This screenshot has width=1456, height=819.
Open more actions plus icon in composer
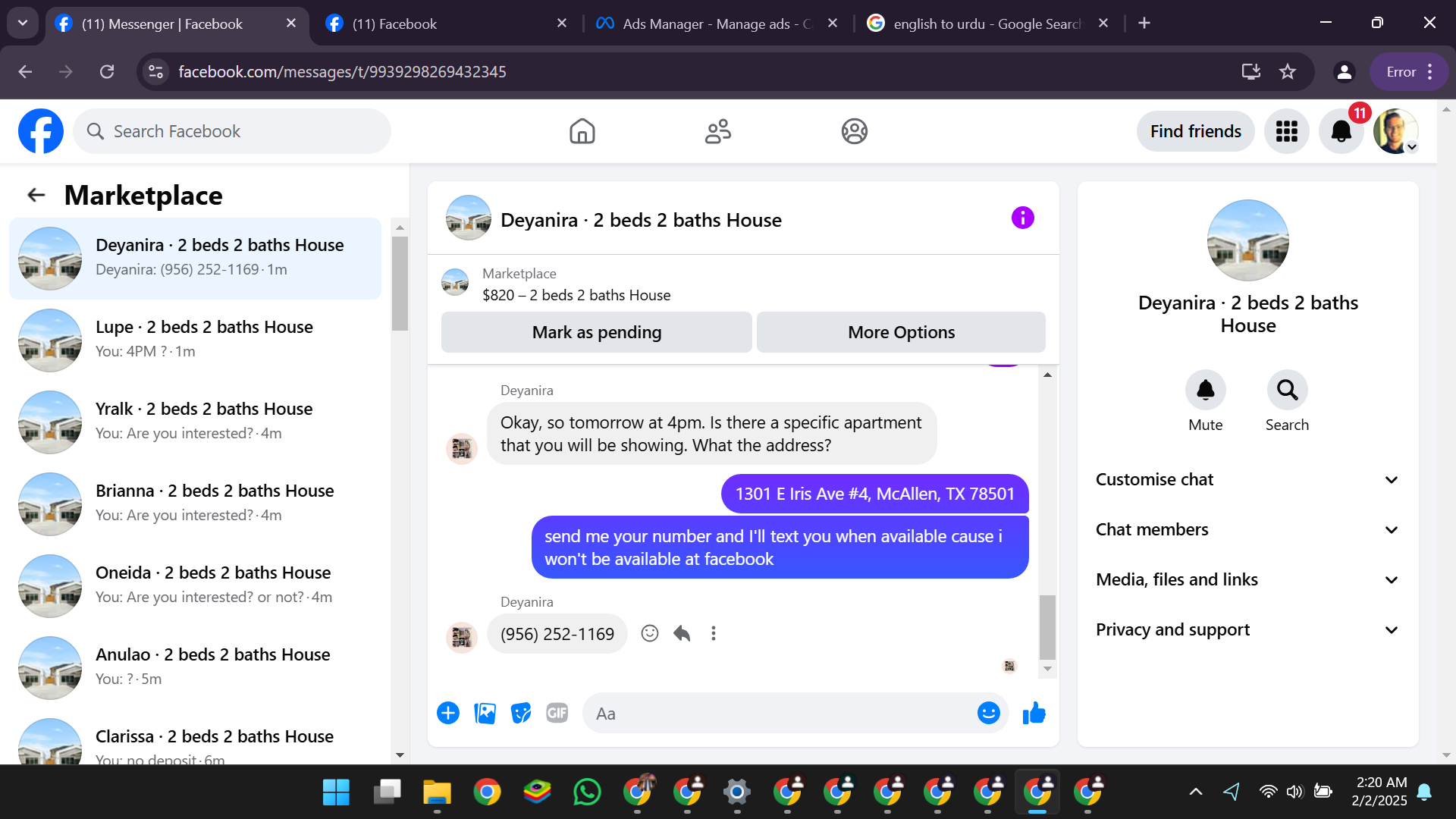click(x=448, y=714)
